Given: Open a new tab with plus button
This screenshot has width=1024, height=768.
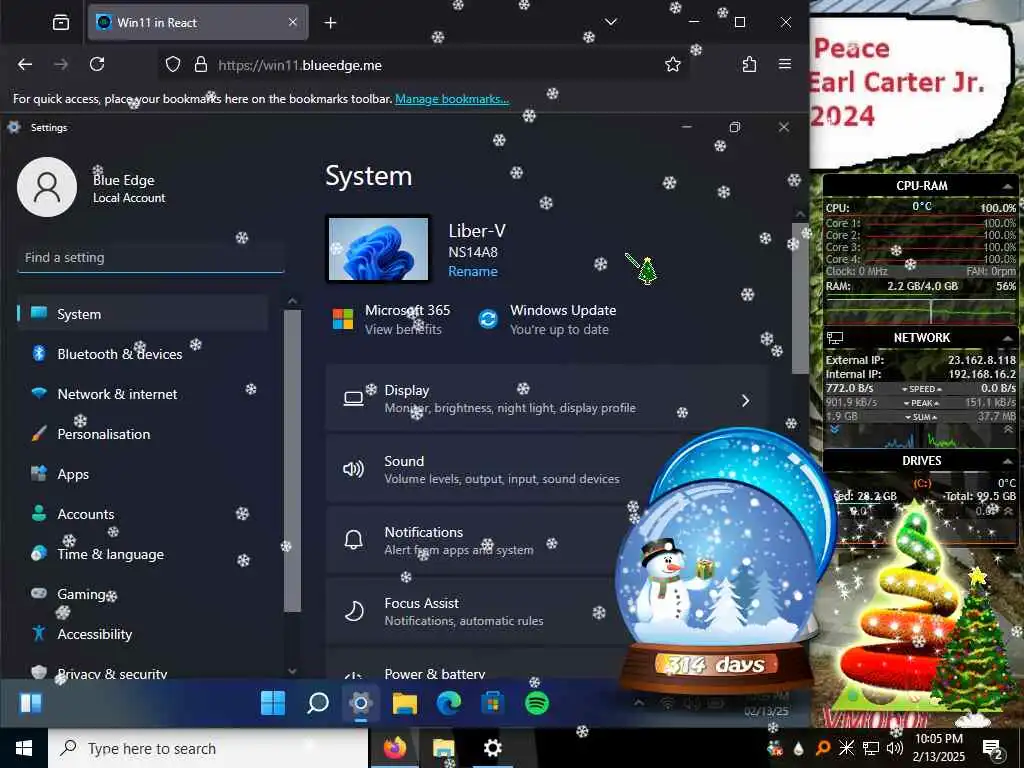Looking at the screenshot, I should point(330,23).
